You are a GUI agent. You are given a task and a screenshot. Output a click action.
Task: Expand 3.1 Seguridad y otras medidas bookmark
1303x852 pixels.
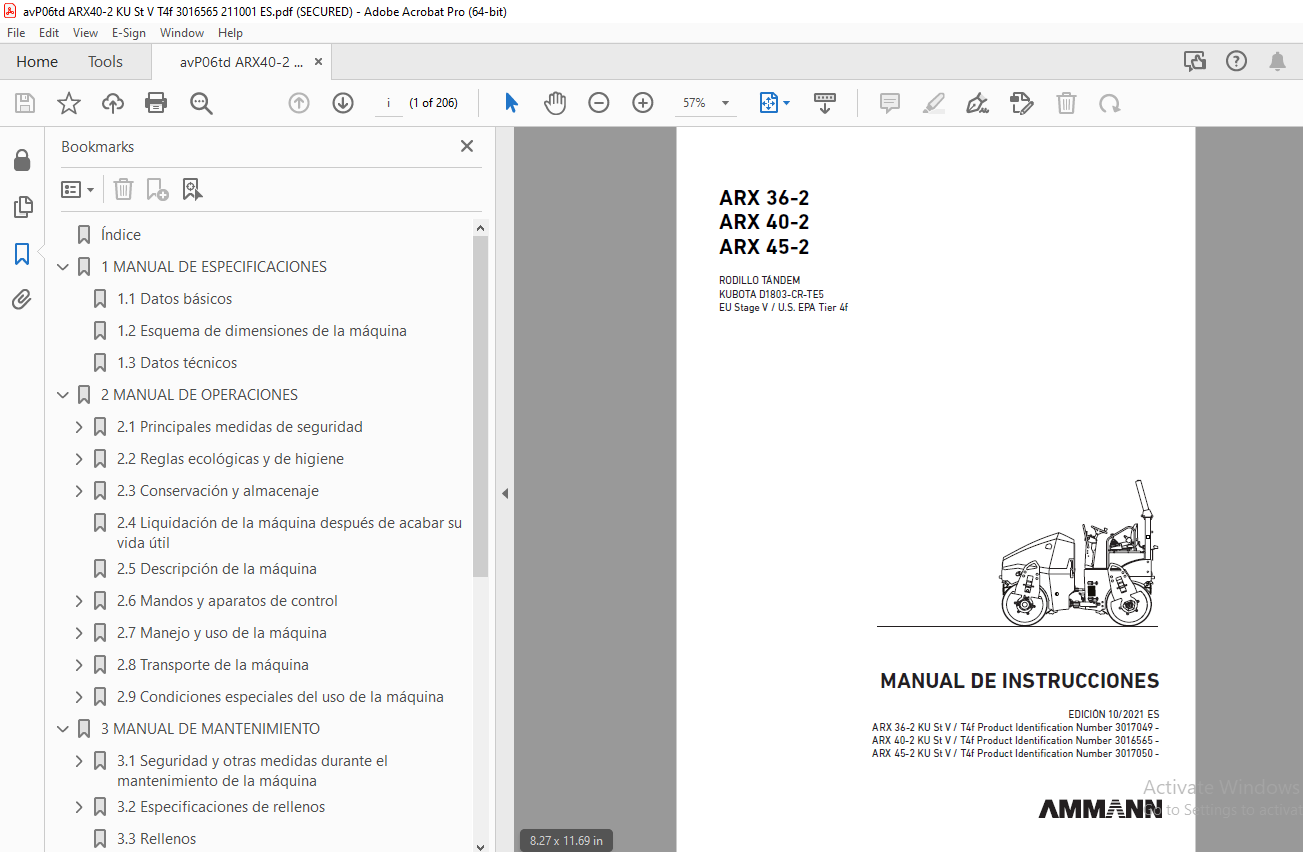point(79,761)
